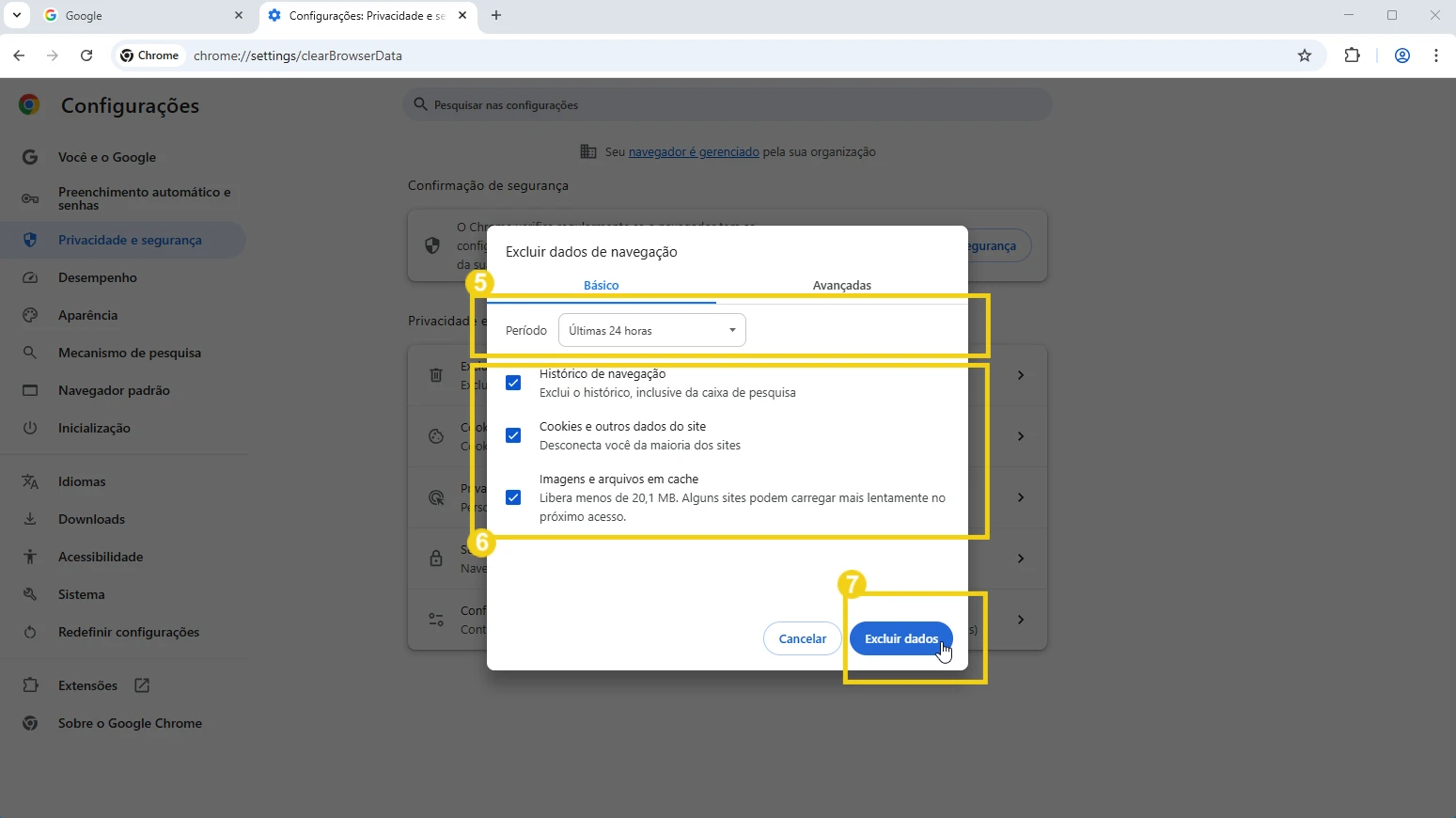Click the download arrow icon for Downloads
Screen dimensions: 1456x818
pyautogui.click(x=30, y=519)
